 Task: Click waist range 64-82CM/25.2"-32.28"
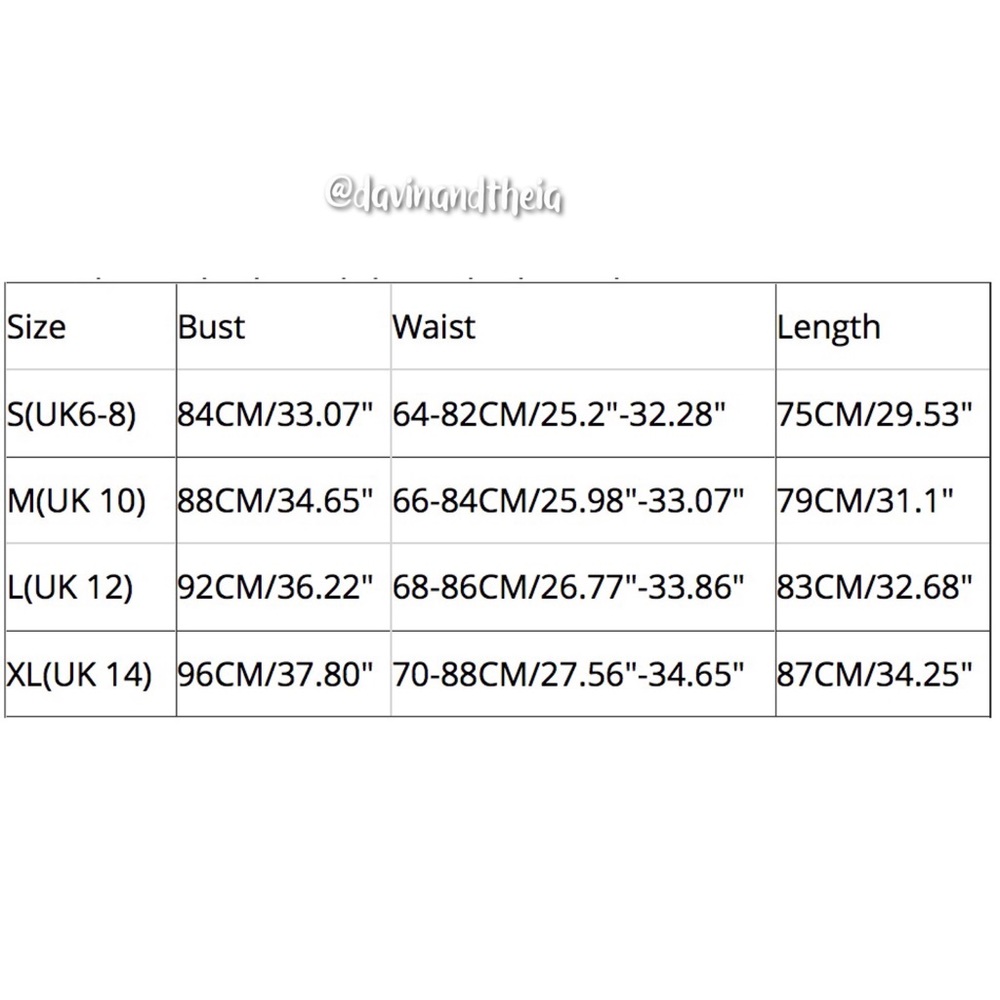click(x=559, y=415)
